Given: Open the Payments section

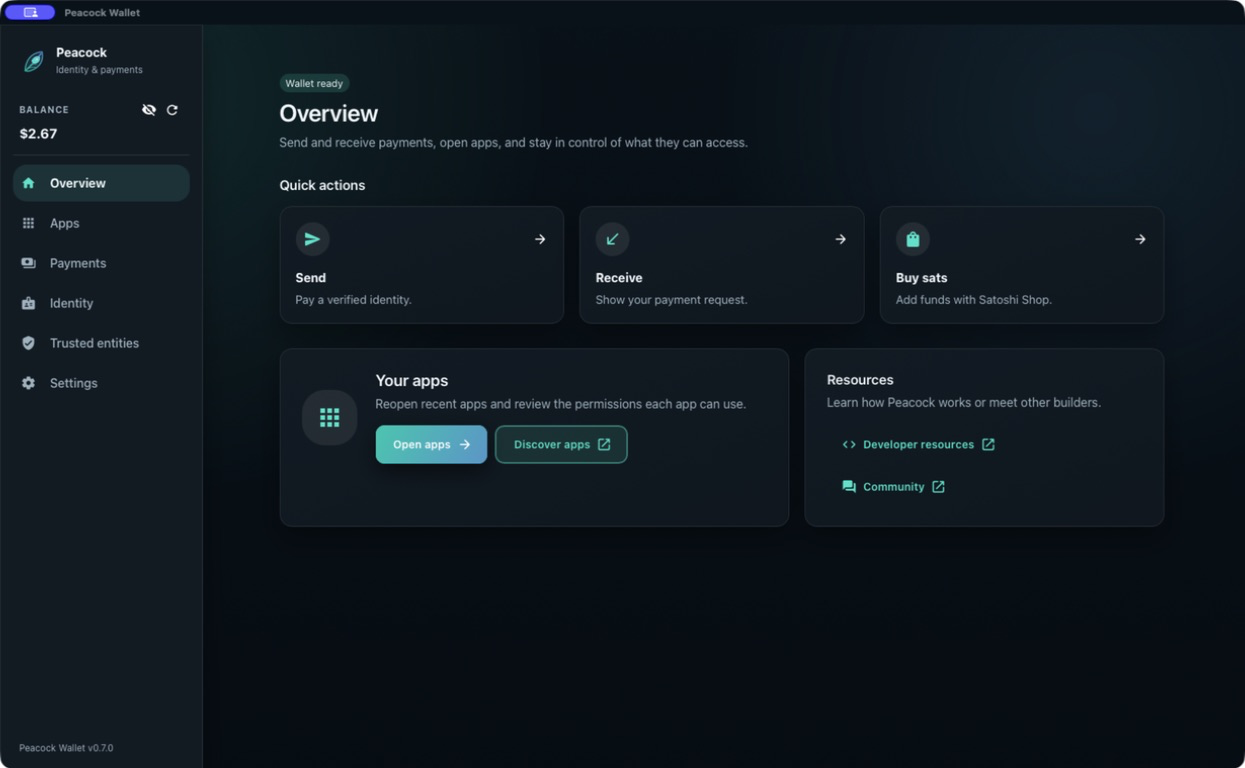Looking at the screenshot, I should pyautogui.click(x=101, y=263).
